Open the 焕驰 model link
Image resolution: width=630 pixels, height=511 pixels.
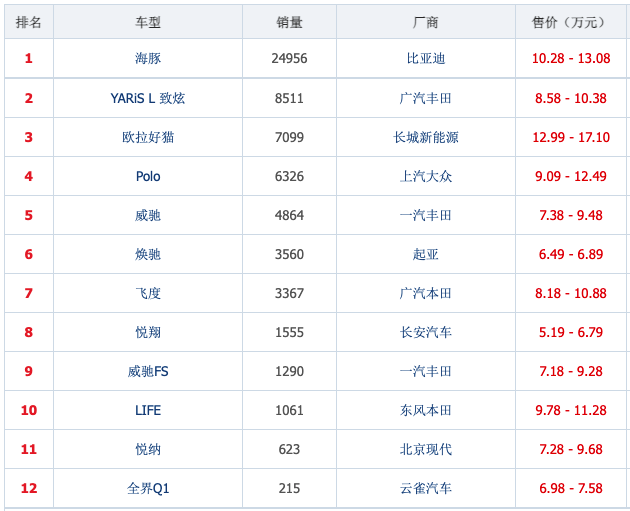pos(148,254)
